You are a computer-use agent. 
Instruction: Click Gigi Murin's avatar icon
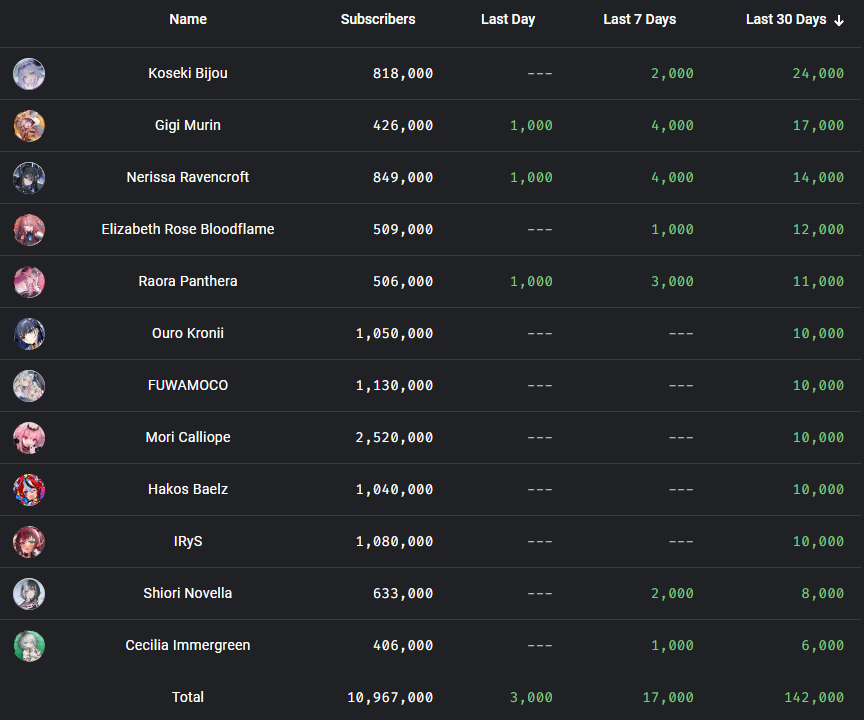[29, 126]
